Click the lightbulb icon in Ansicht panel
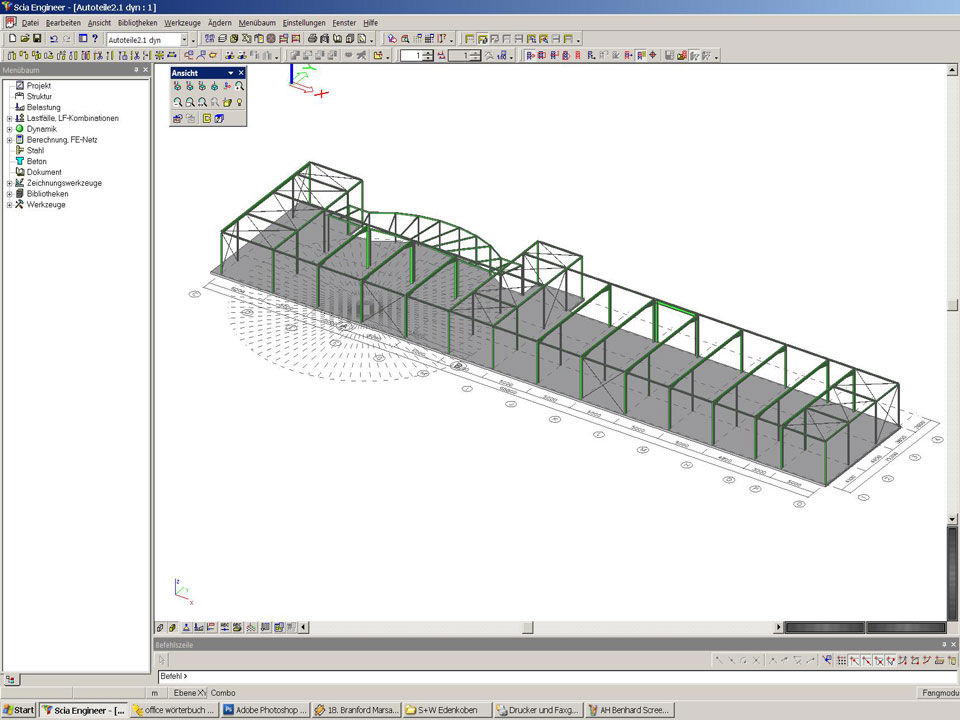The width and height of the screenshot is (960, 720). (240, 102)
